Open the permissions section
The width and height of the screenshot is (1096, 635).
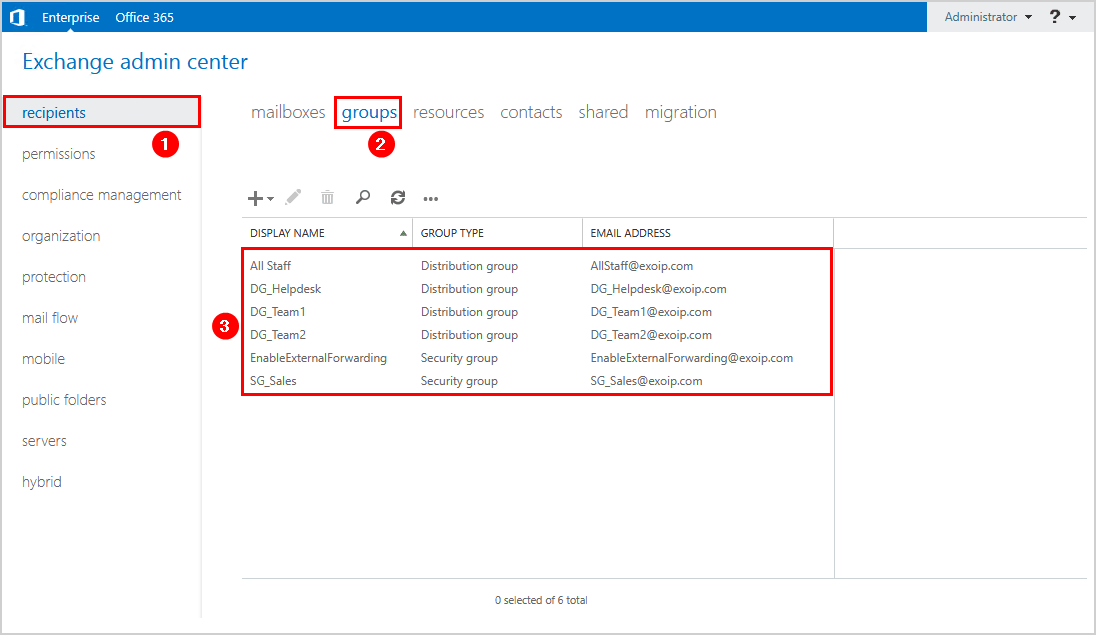[x=58, y=154]
